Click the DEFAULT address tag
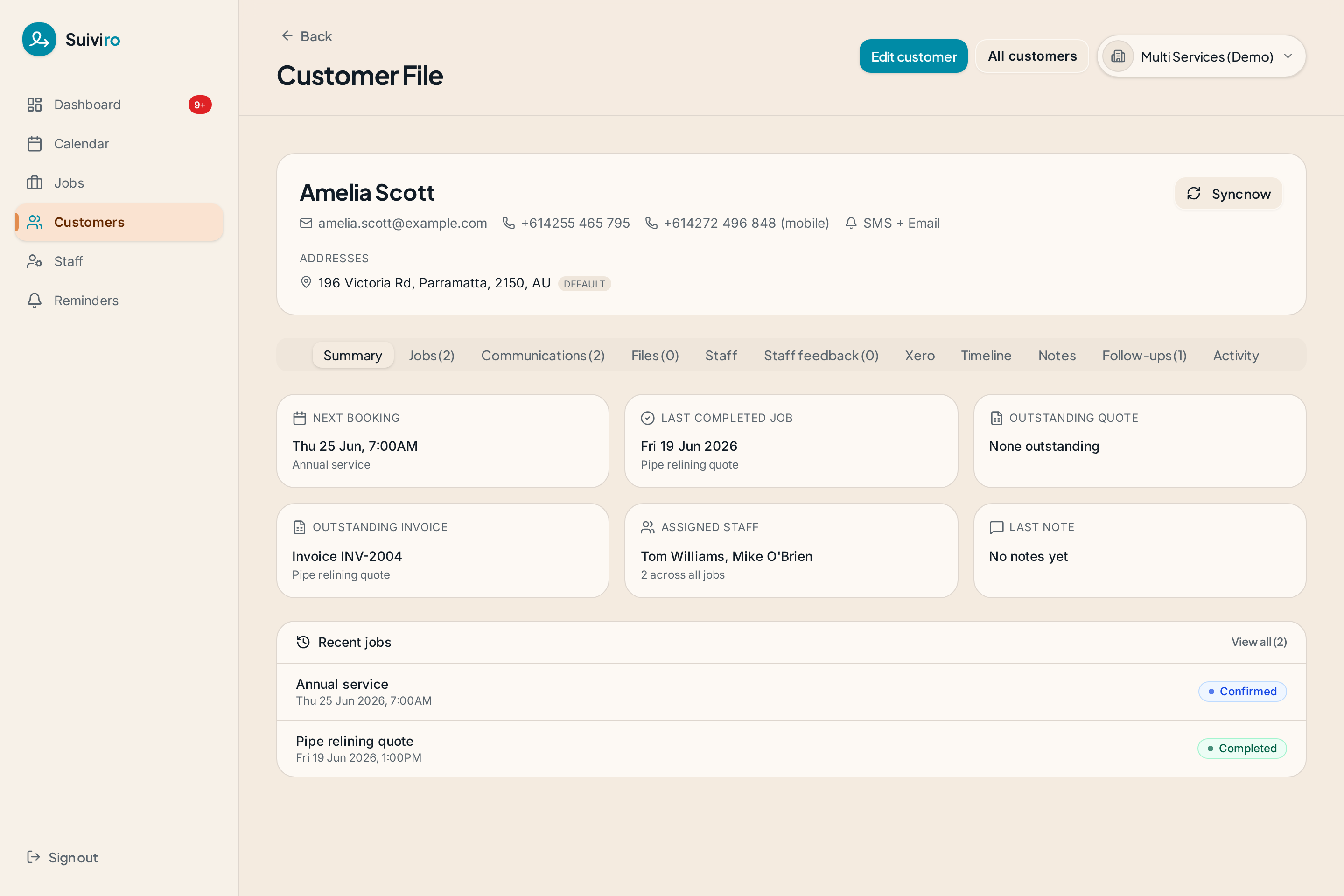 click(x=584, y=284)
